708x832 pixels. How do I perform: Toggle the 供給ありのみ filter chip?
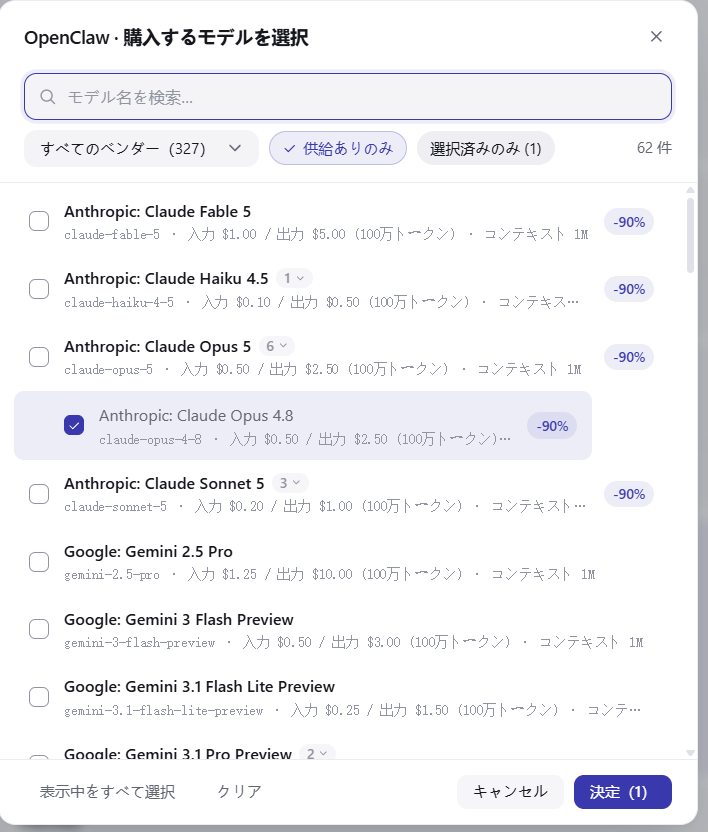pyautogui.click(x=338, y=149)
